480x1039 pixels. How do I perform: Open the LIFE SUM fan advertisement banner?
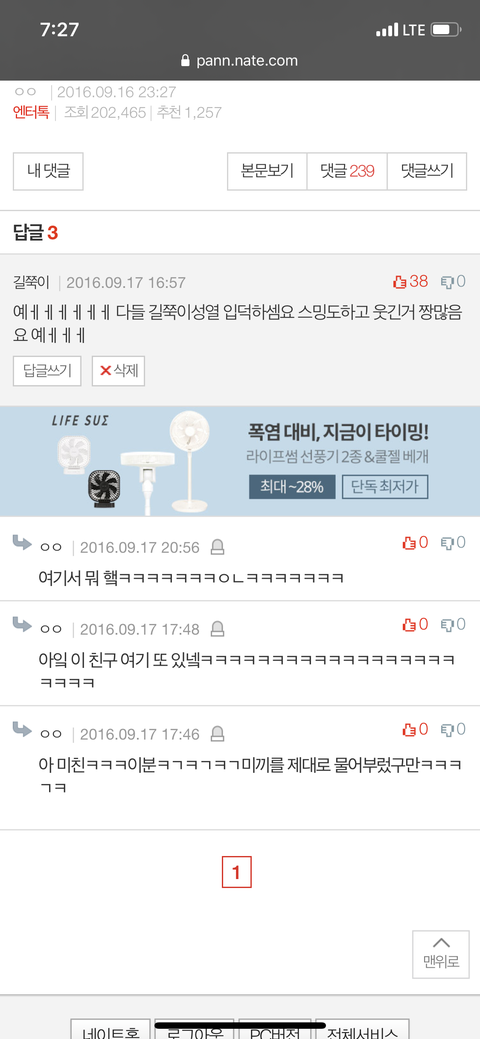[240, 461]
